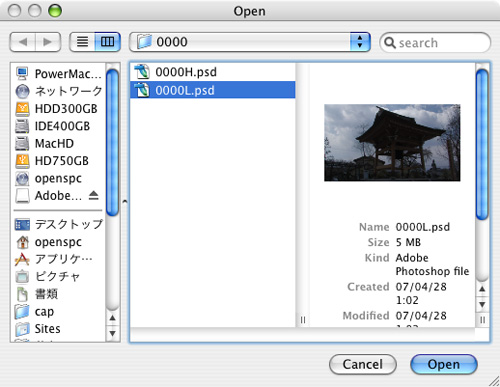Click the window resize grip corner
Image resolution: width=500 pixels, height=387 pixels.
point(494,381)
